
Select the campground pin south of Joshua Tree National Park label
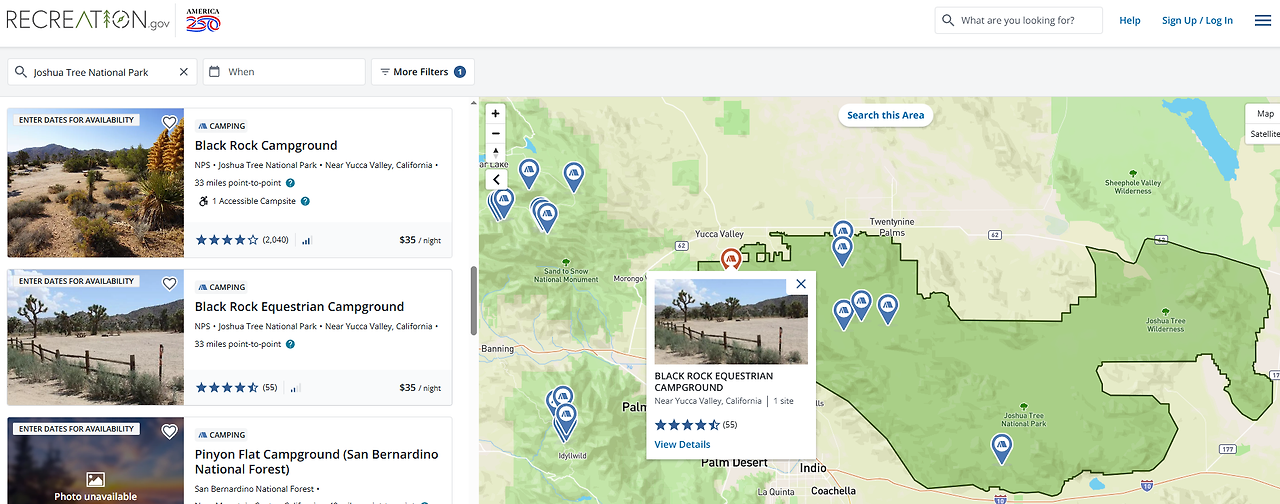(x=1001, y=448)
